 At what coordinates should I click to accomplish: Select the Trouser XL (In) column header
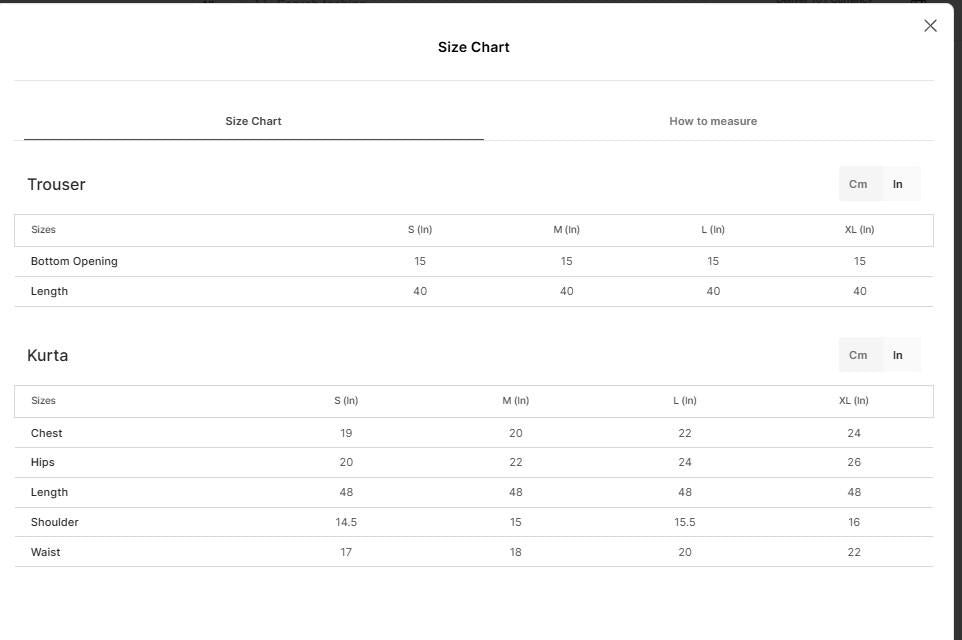point(859,229)
